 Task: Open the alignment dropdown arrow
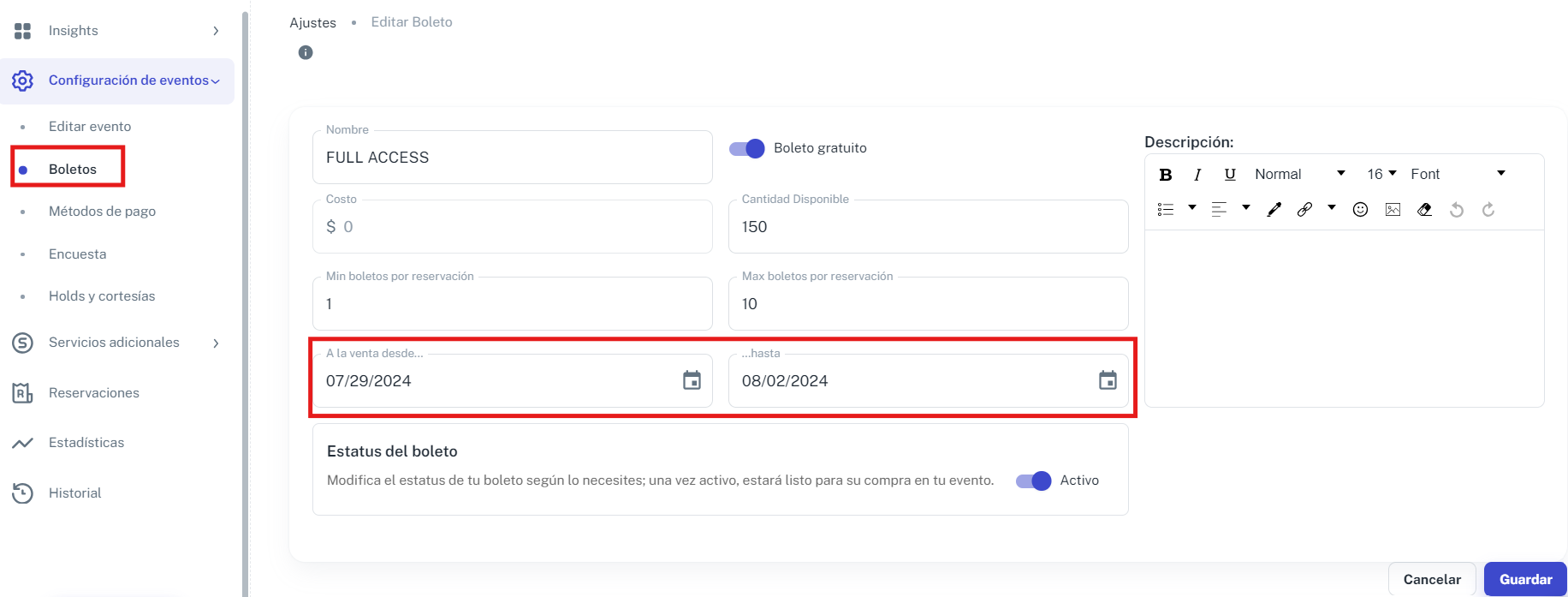1246,208
